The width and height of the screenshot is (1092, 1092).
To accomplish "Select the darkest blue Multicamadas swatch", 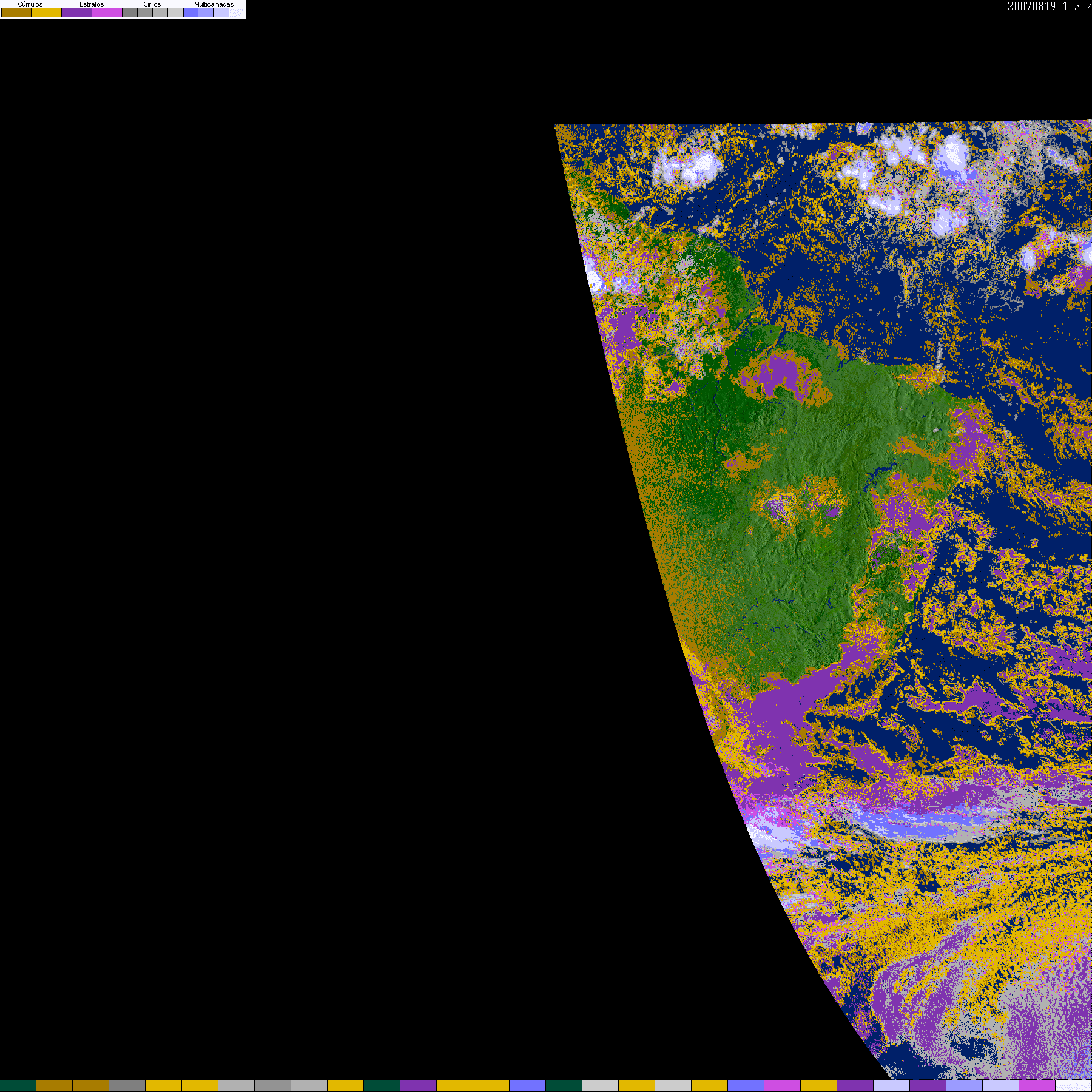I will point(191,13).
